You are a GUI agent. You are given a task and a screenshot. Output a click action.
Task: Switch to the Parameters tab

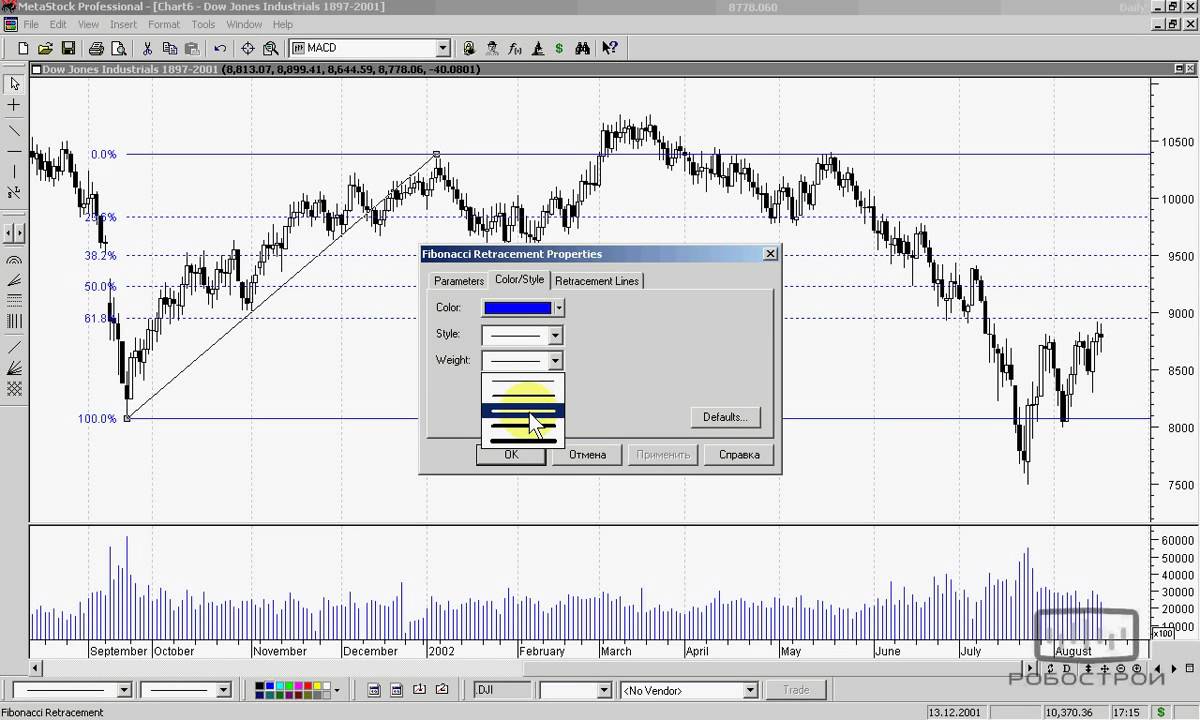(x=459, y=281)
